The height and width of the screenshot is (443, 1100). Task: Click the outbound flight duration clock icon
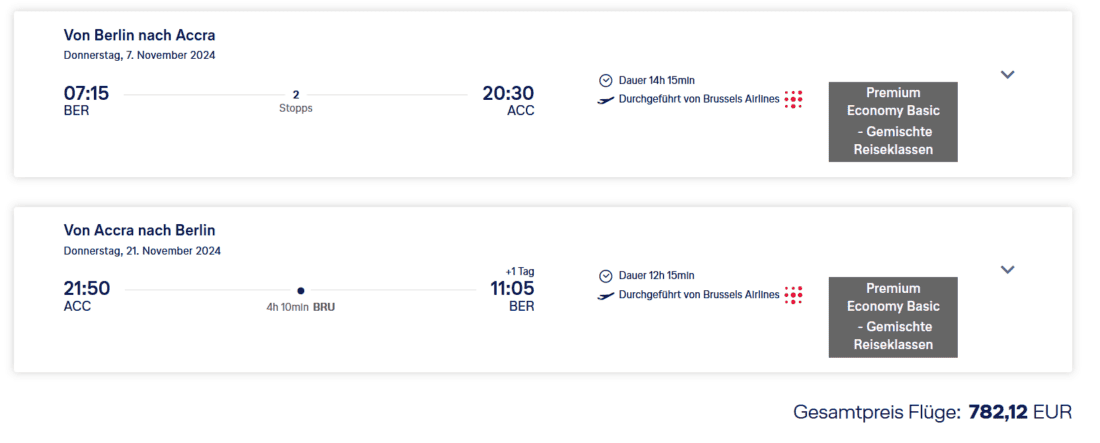click(x=605, y=80)
